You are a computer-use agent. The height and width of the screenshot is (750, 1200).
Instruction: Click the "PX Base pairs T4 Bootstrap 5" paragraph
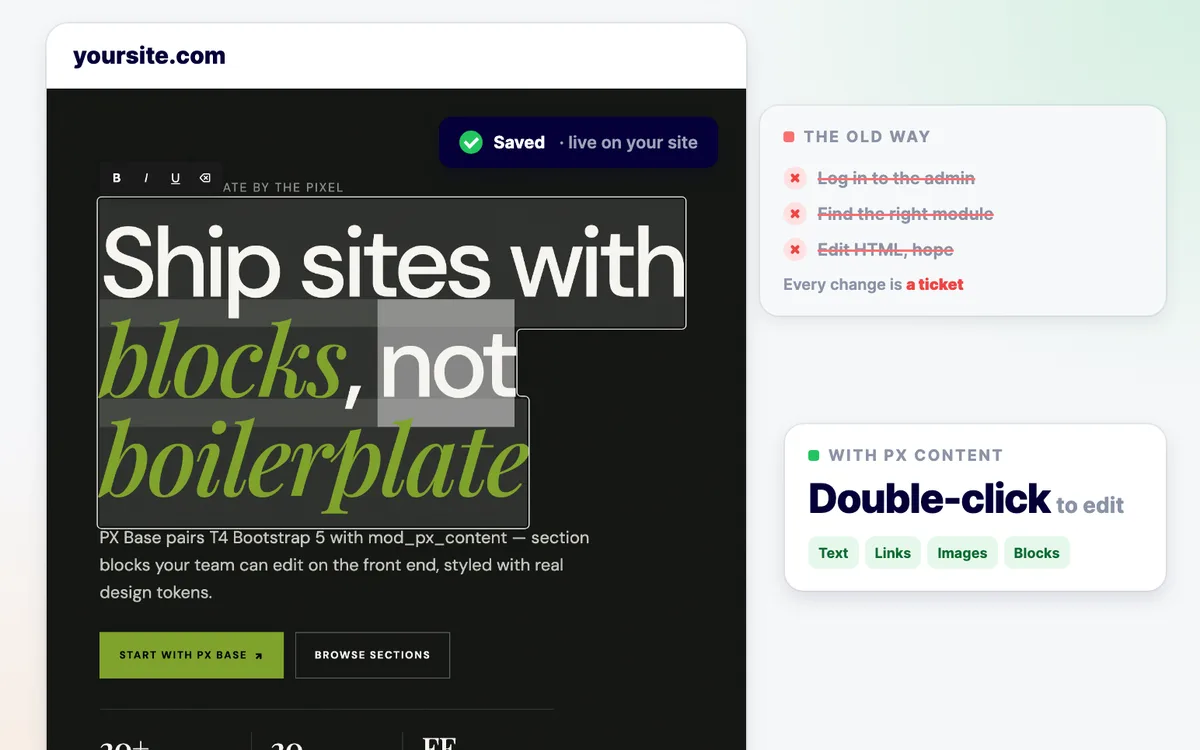(x=345, y=565)
